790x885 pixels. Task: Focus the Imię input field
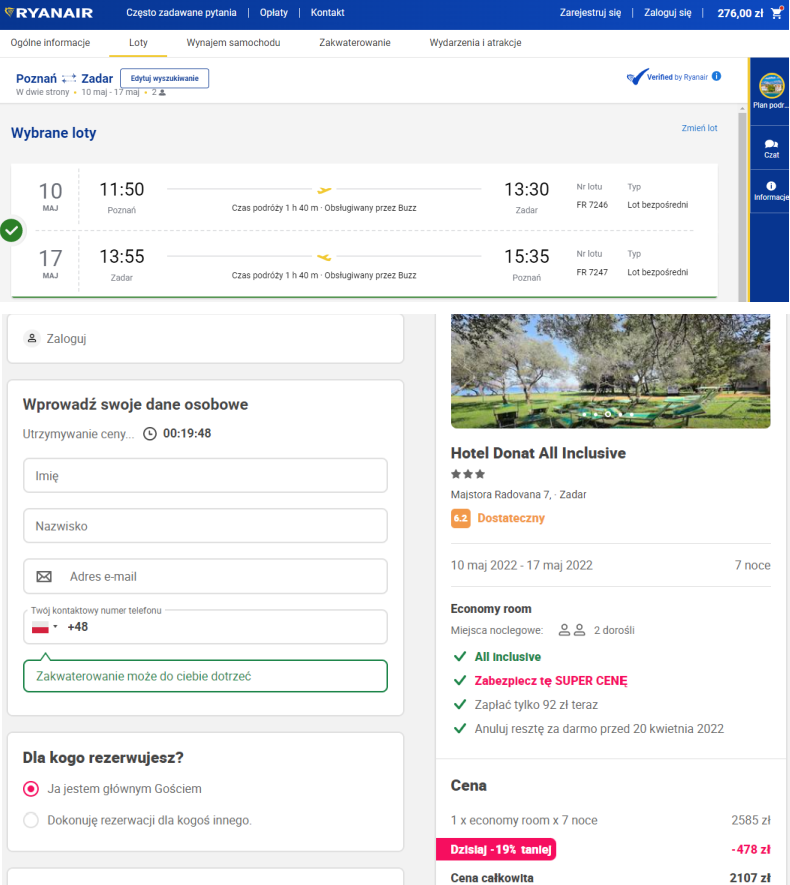[205, 476]
